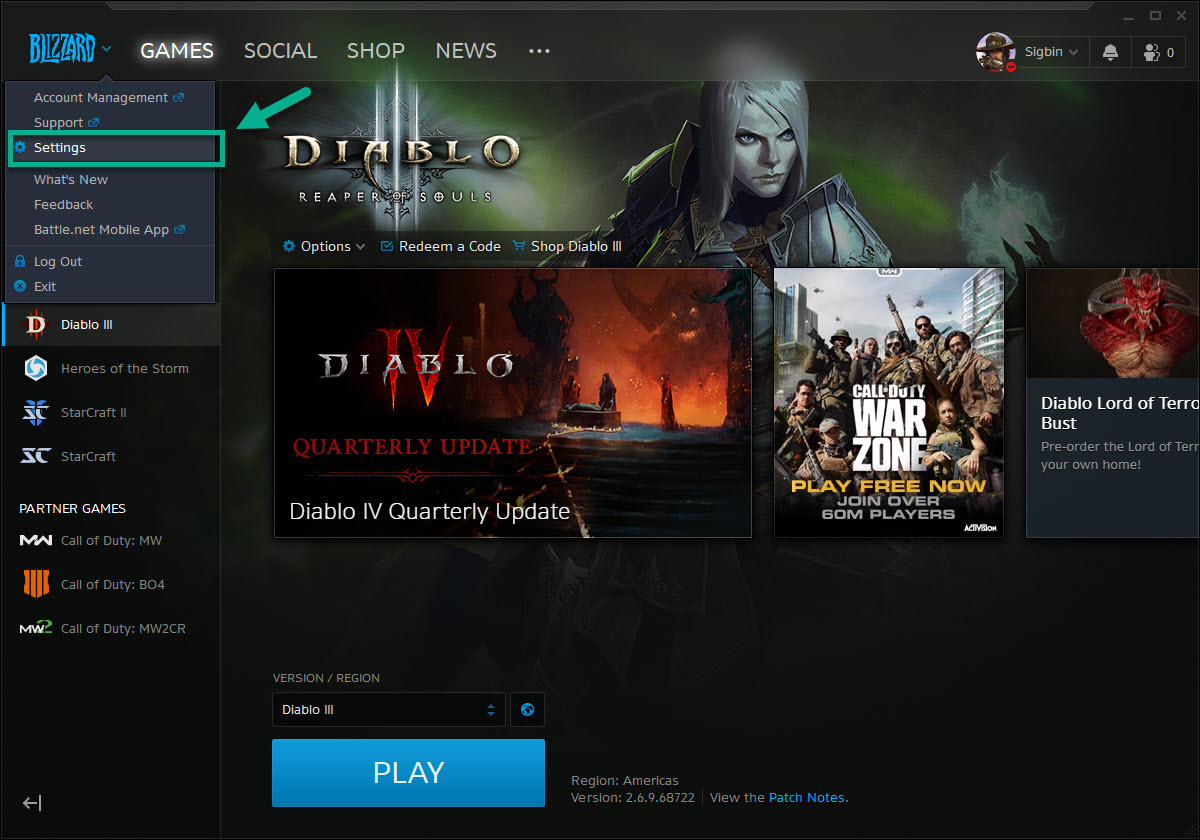View the Patch Notes link
Screen dimensions: 1200x840
806,797
